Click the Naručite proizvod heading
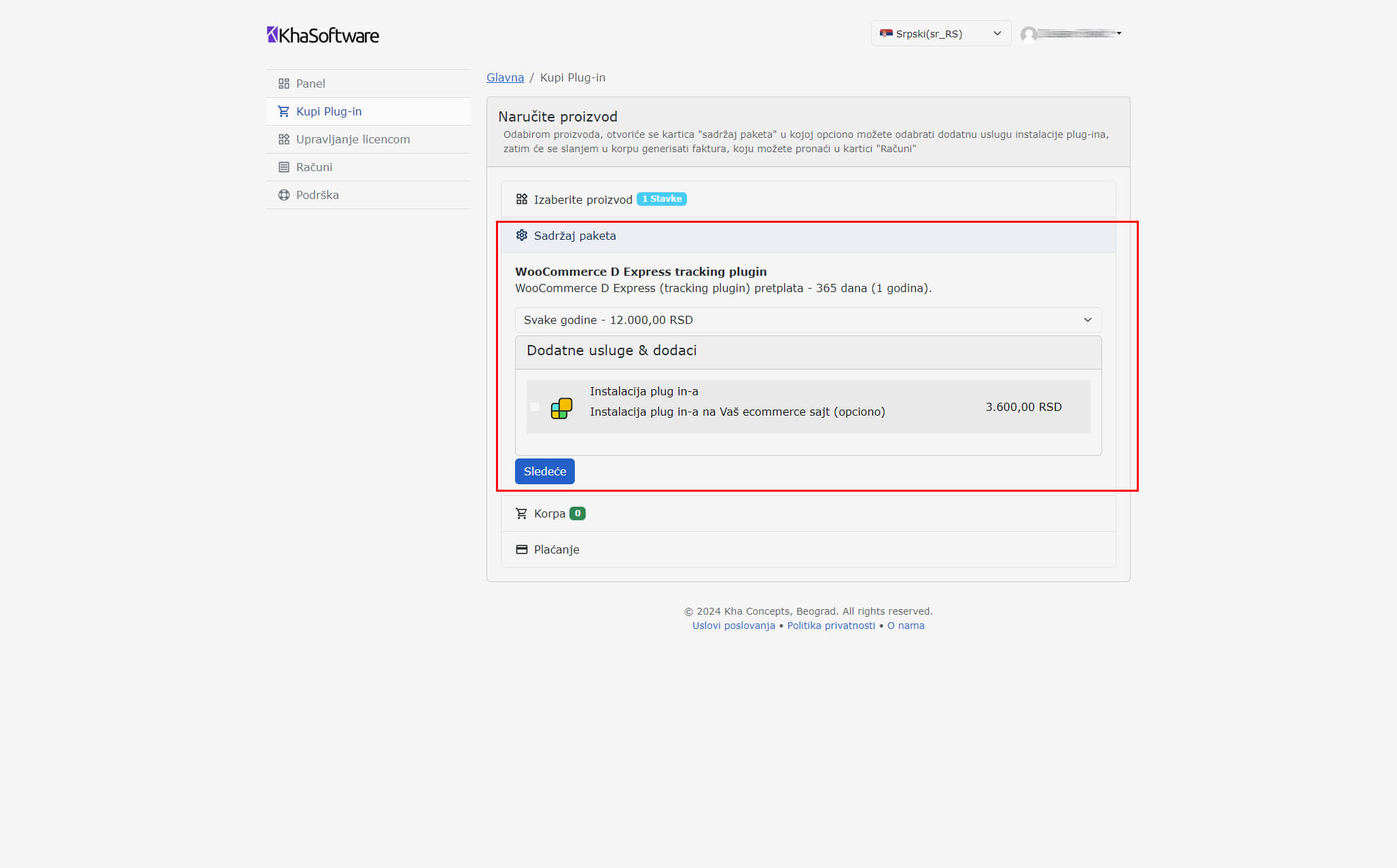Viewport: 1397px width, 868px height. (558, 117)
